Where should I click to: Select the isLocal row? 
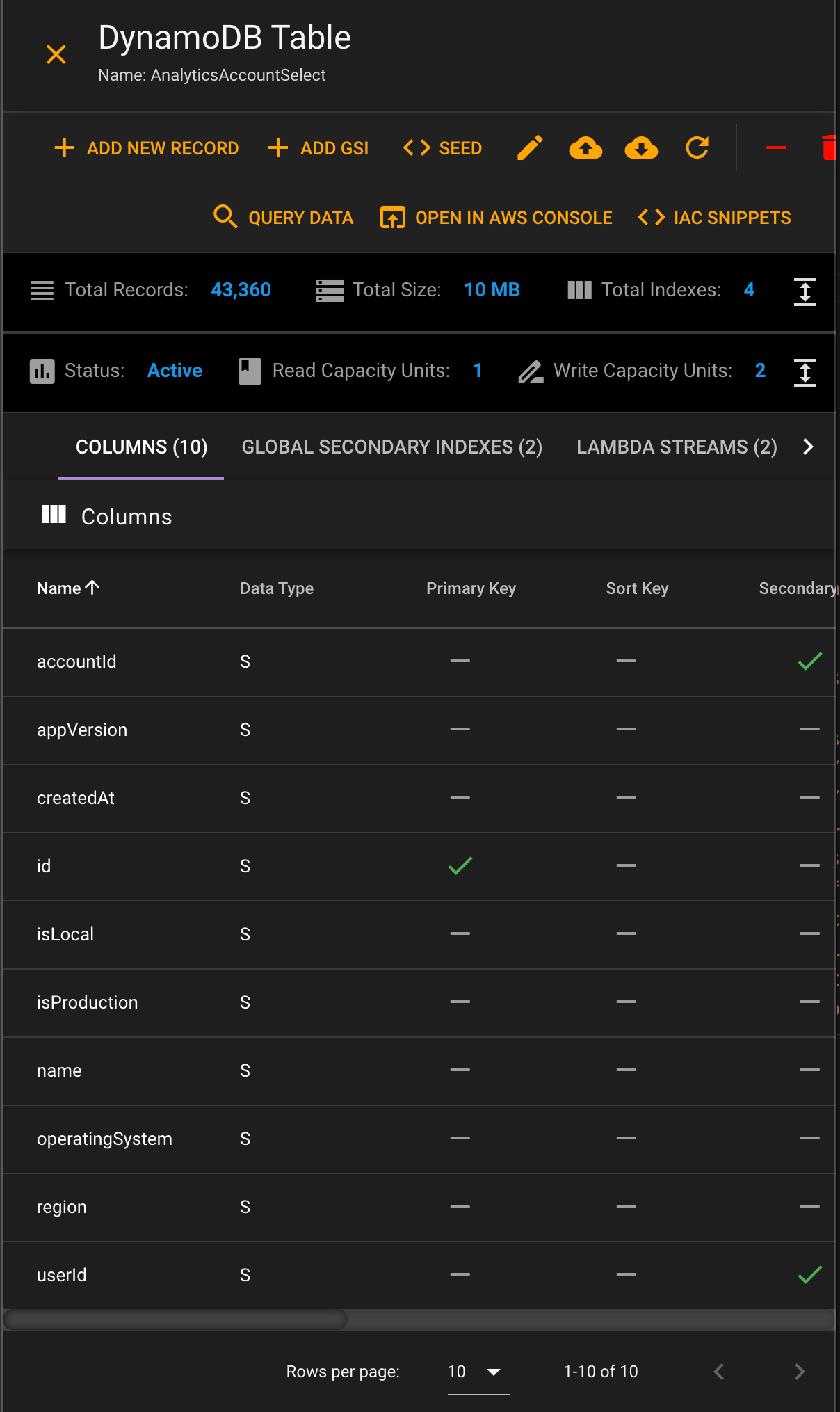(419, 934)
